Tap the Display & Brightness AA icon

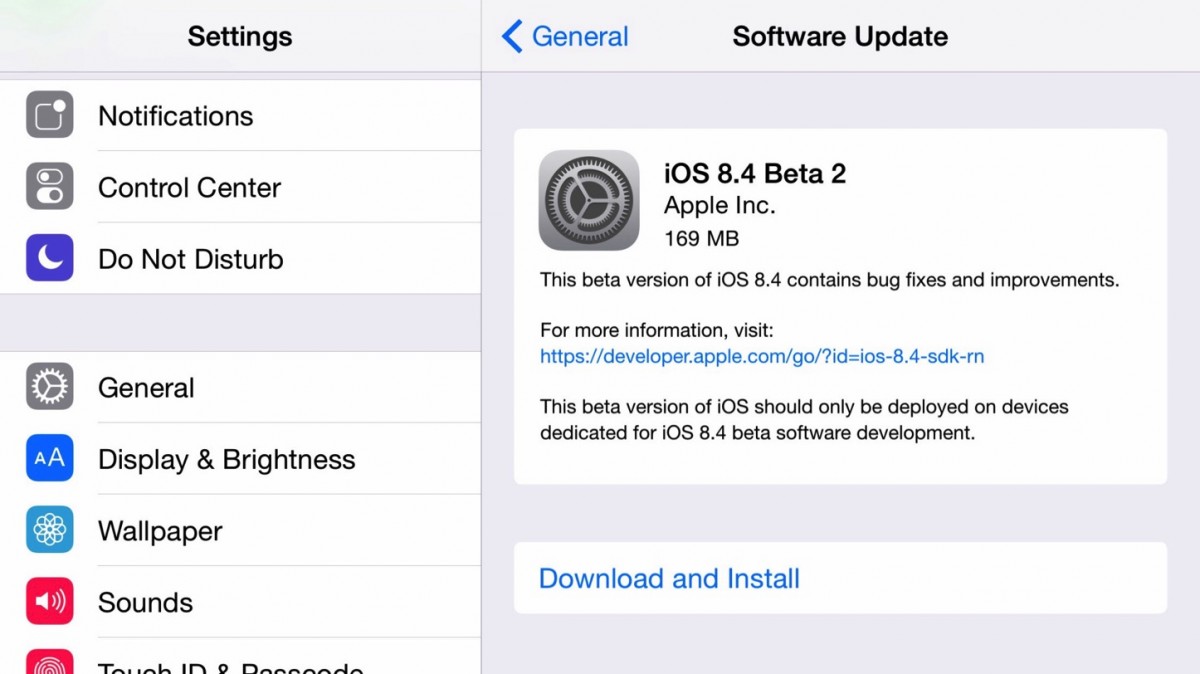tap(49, 459)
